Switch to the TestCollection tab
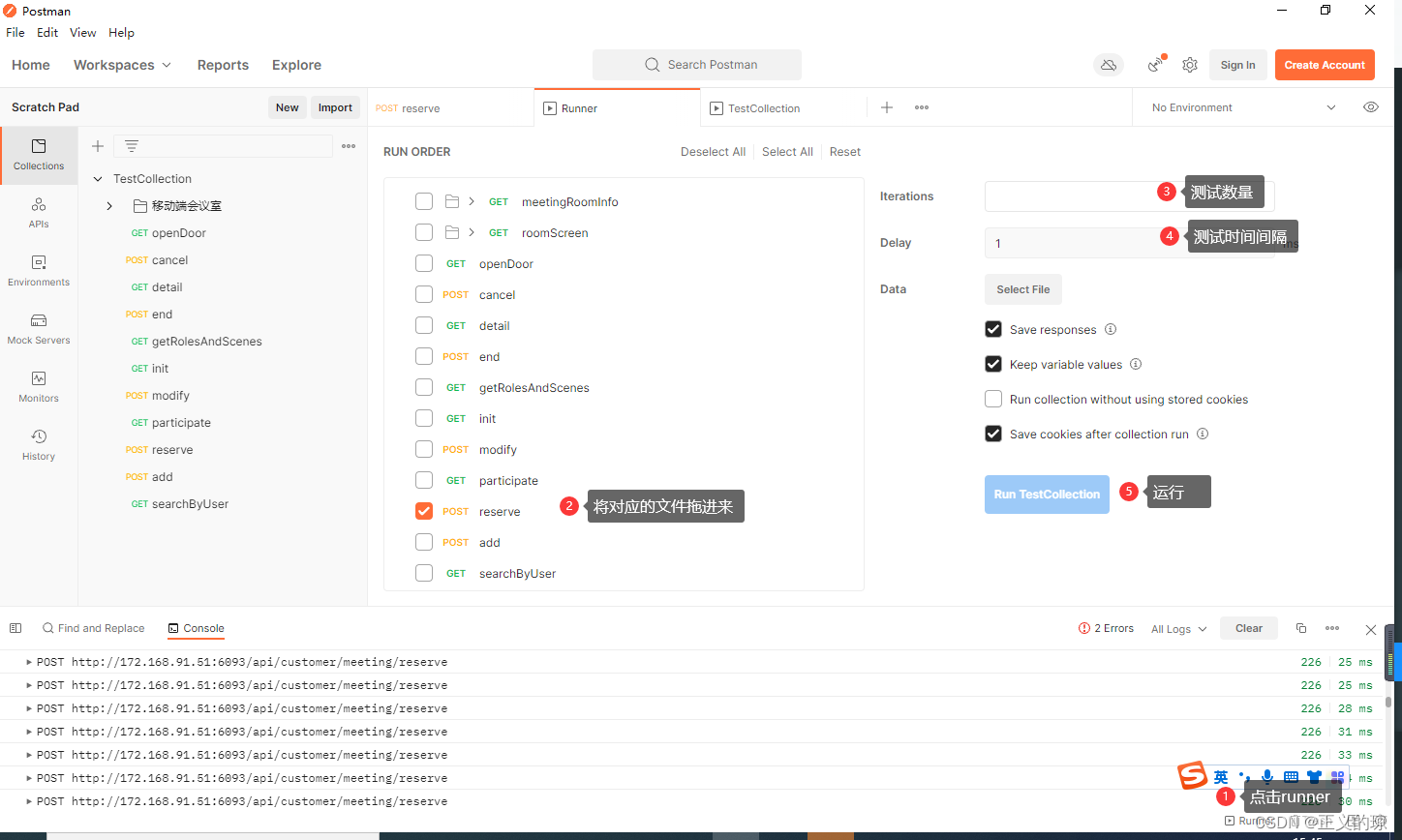The height and width of the screenshot is (840, 1402). click(783, 107)
